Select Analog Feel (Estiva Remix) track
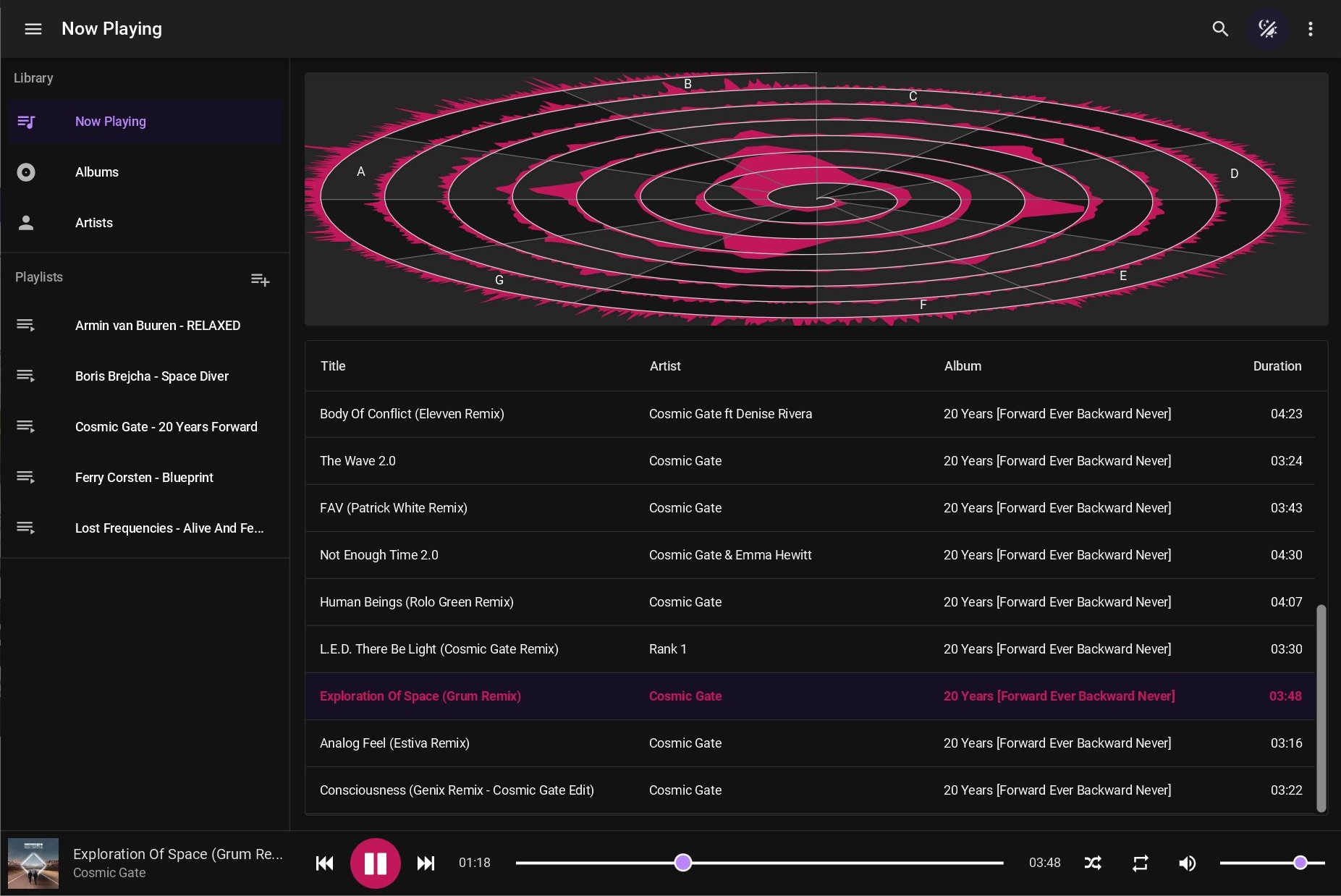1341x896 pixels. point(810,743)
